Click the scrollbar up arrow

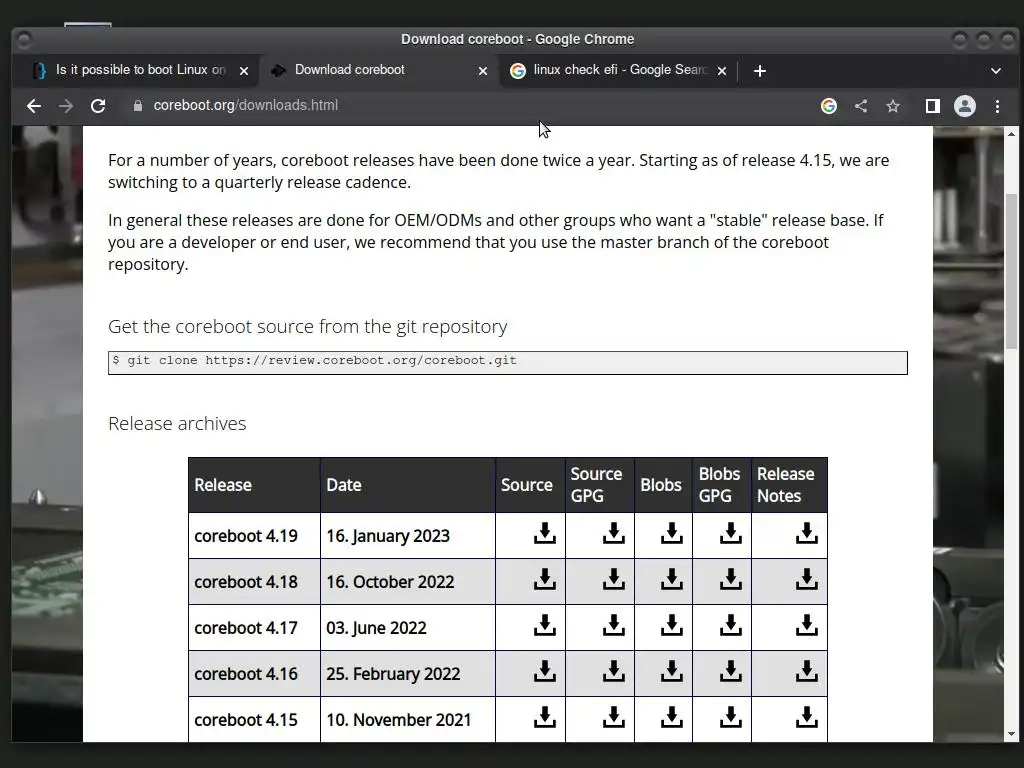coord(1012,134)
